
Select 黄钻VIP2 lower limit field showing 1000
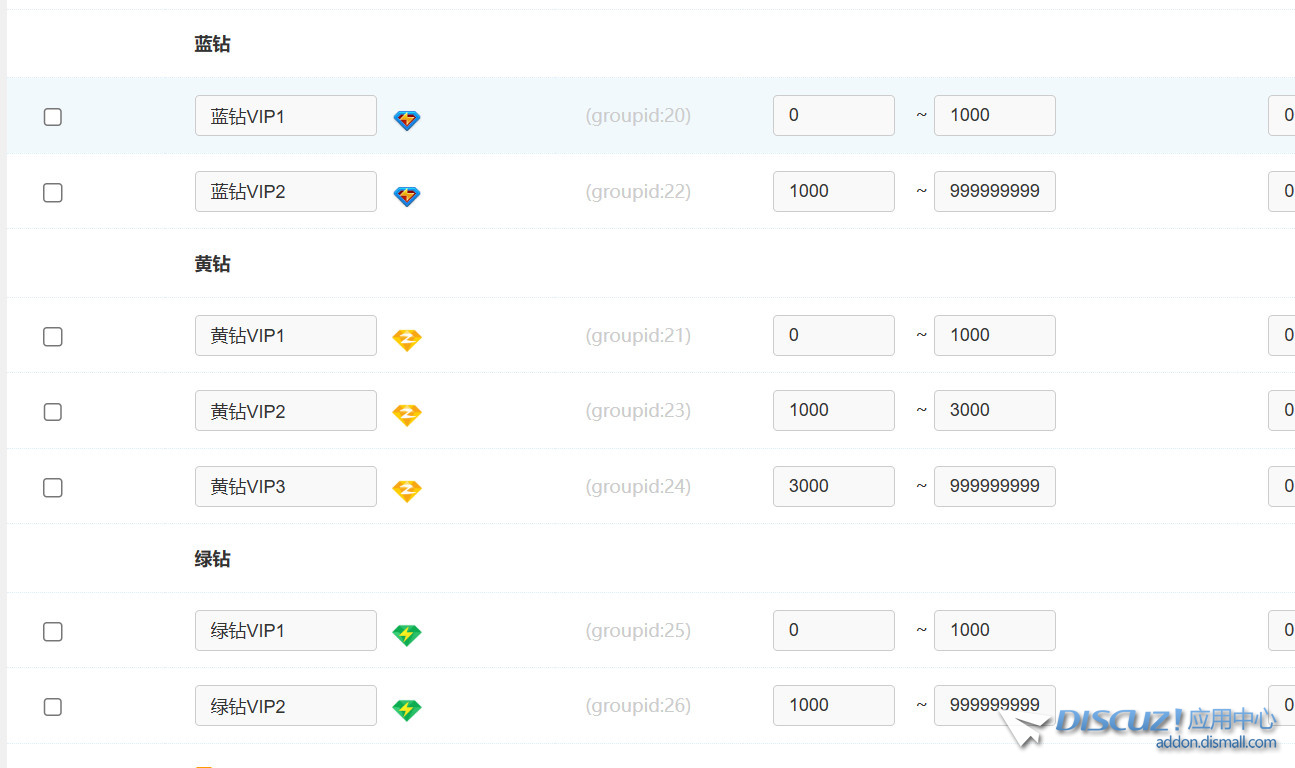click(x=833, y=411)
